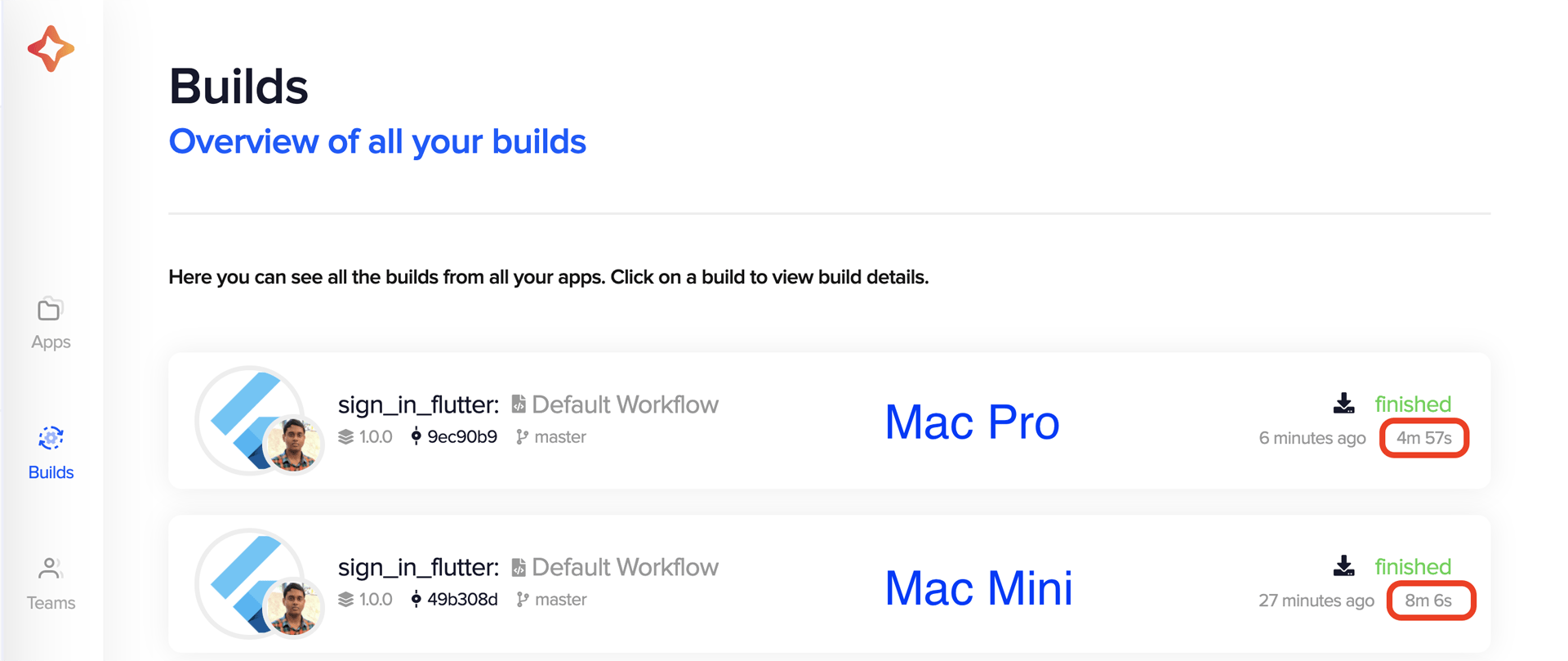The image size is (1568, 661).
Task: Download artifacts for the Mac Pro build
Action: (1342, 402)
